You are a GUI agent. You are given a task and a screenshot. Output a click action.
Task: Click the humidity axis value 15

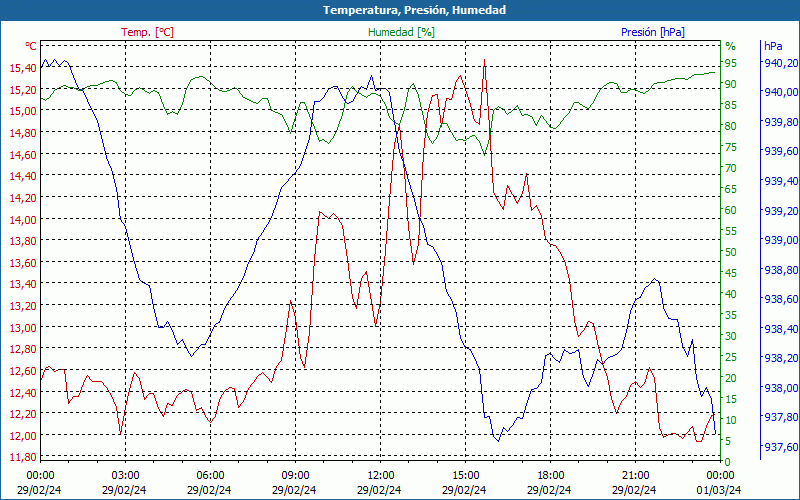pyautogui.click(x=731, y=399)
